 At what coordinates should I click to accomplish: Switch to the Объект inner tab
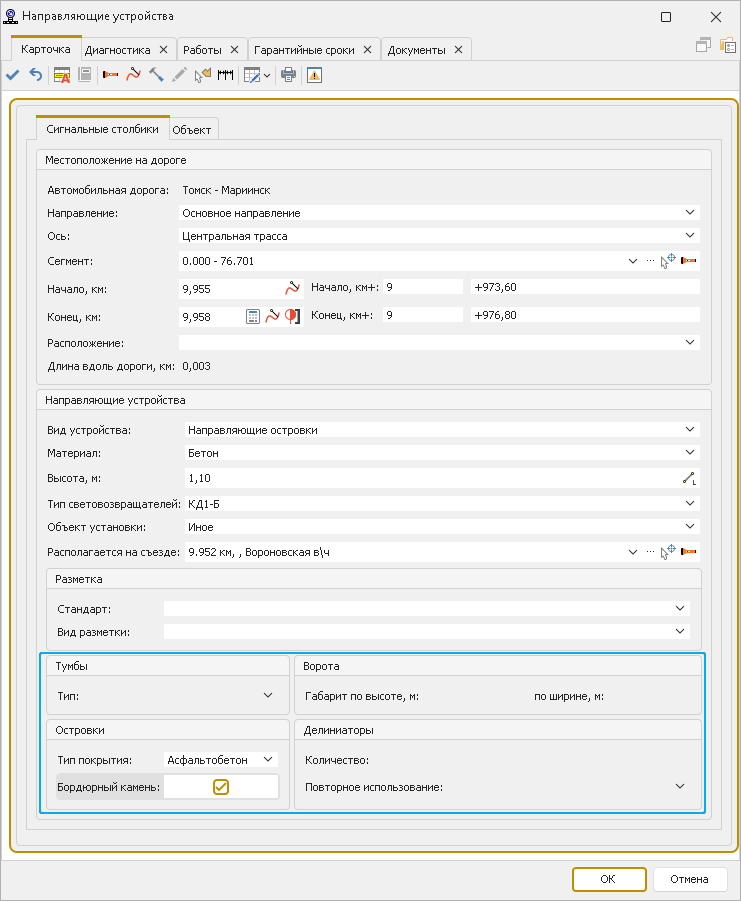point(192,130)
